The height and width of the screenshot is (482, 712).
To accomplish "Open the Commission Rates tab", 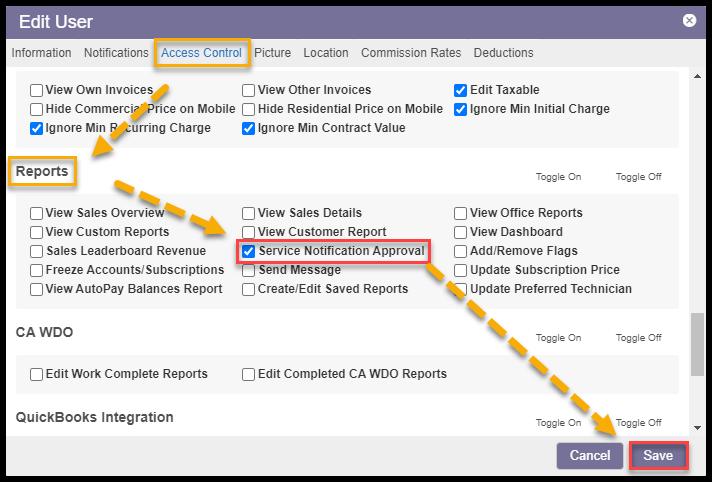I will point(411,53).
